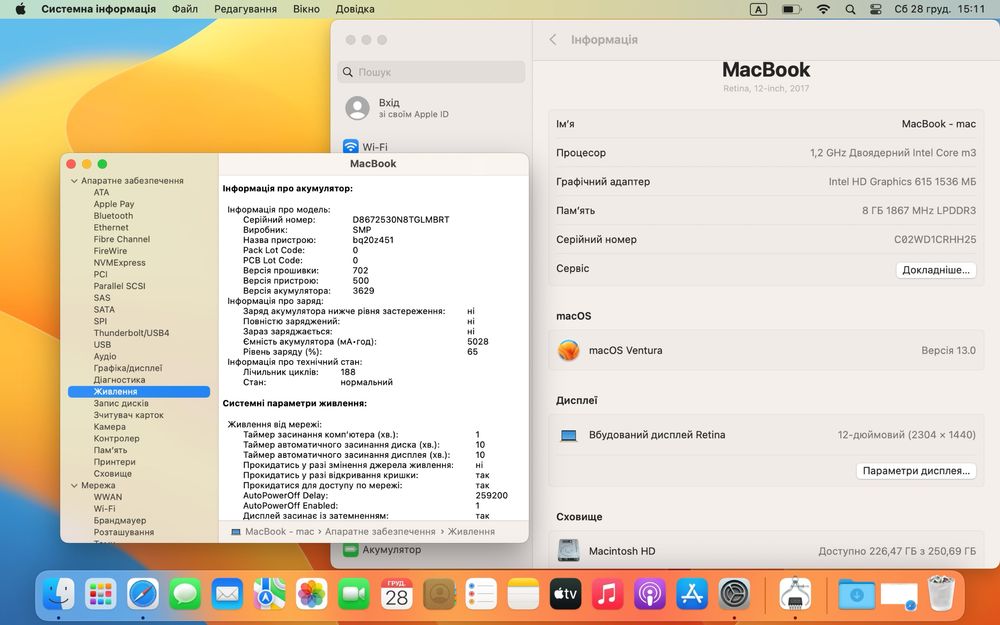The width and height of the screenshot is (1000, 625).
Task: Open the Системна інформація app menu
Action: (x=98, y=9)
